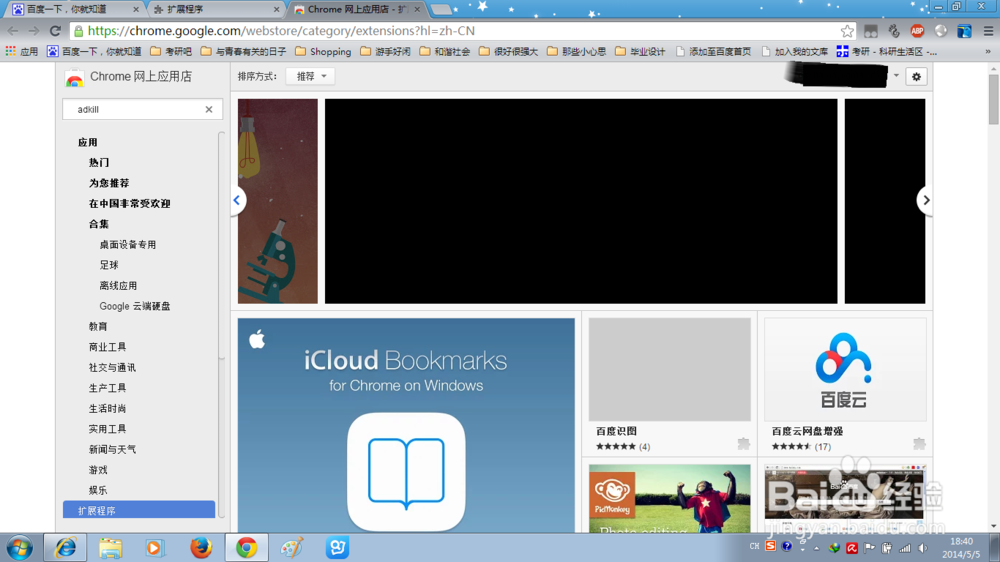Open the 社交与通讯 category
The image size is (1000, 562).
point(112,367)
